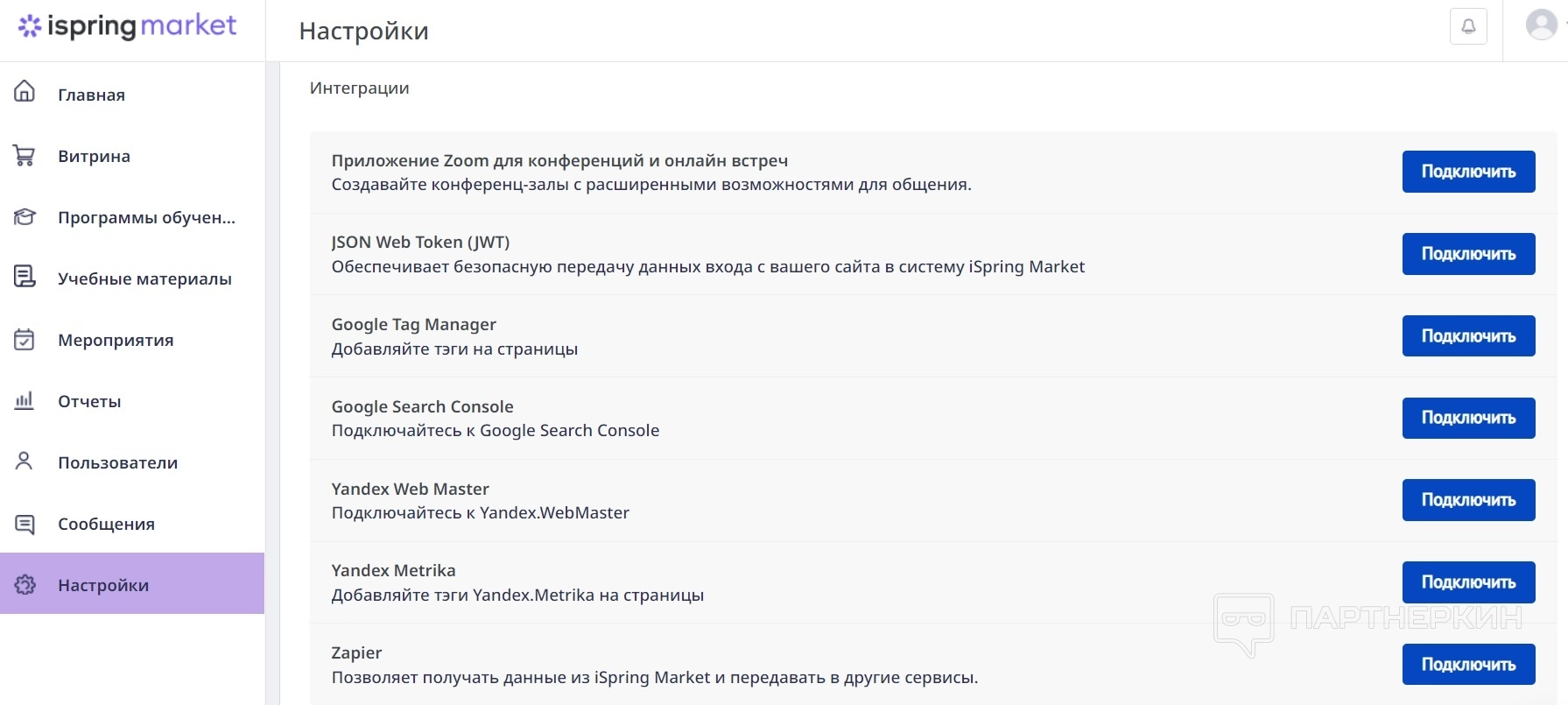This screenshot has width=1568, height=705.
Task: Select the Учебные материалы book icon
Action: coord(25,278)
